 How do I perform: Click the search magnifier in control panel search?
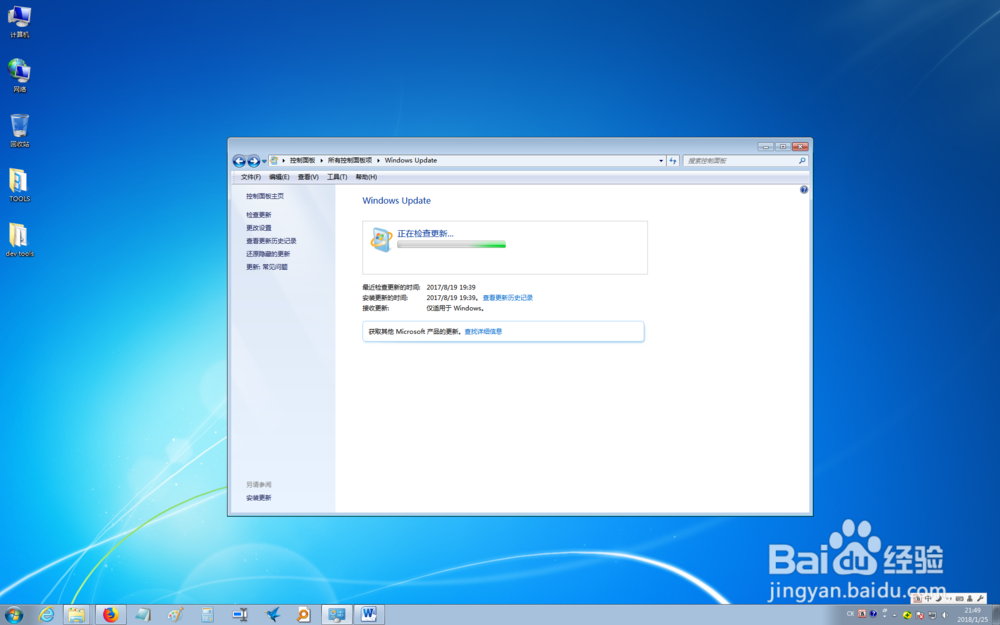(802, 161)
